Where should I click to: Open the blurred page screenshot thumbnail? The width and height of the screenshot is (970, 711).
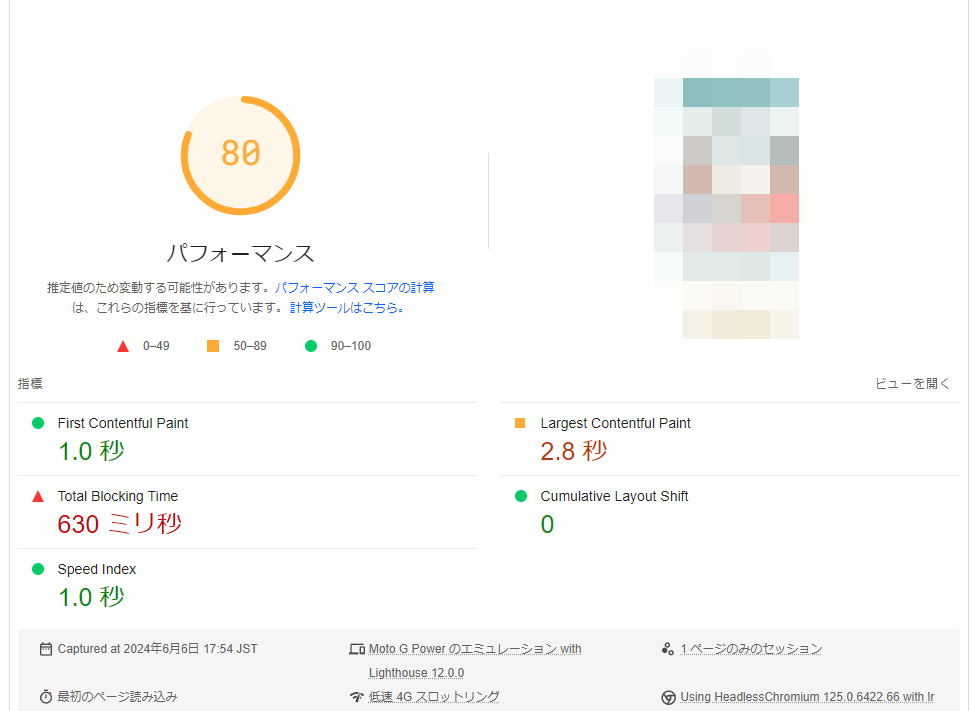tap(741, 194)
